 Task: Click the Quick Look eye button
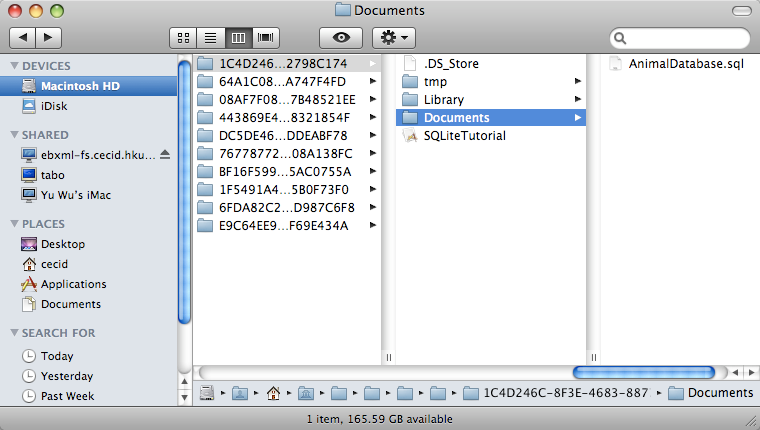pos(340,37)
